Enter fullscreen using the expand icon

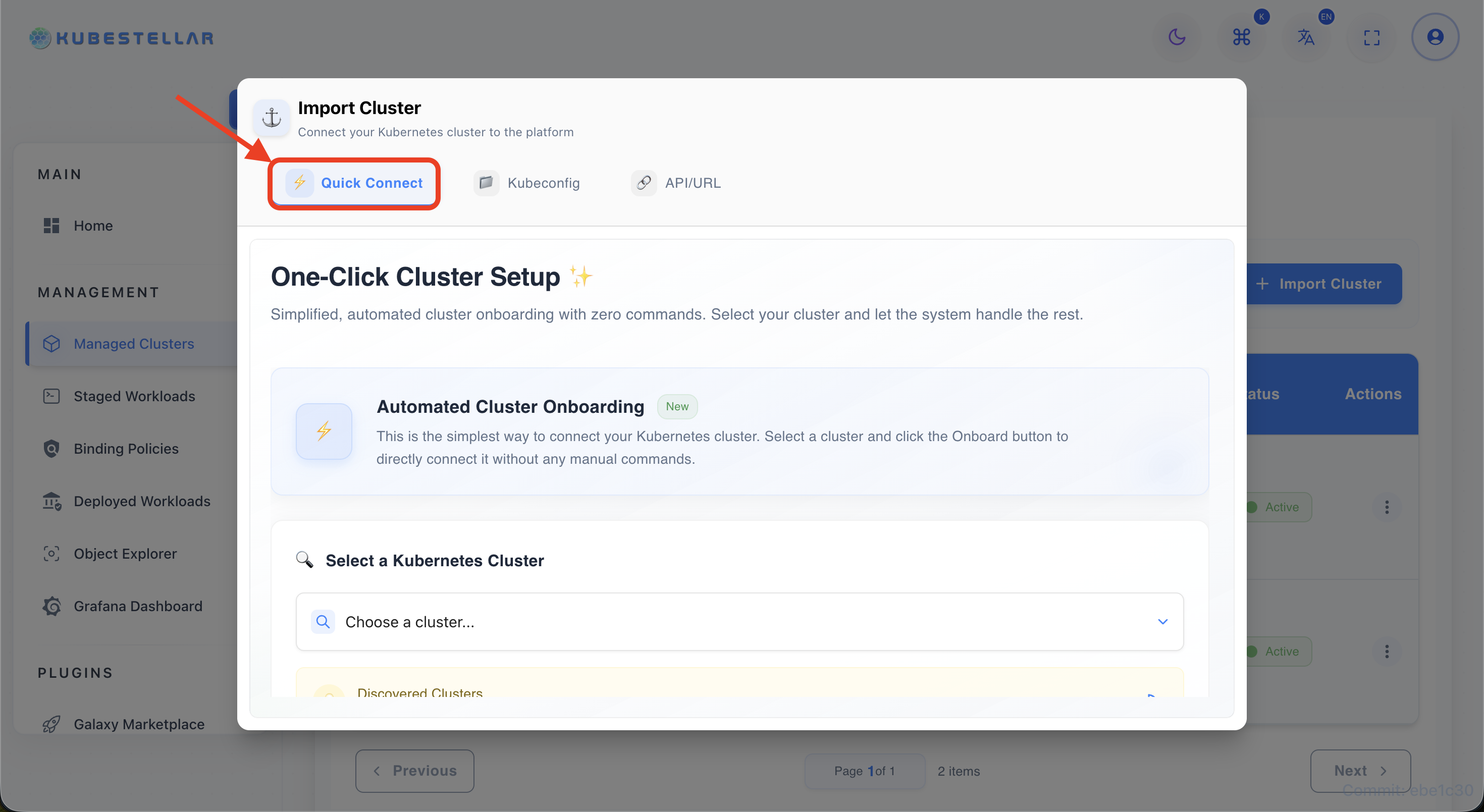pos(1371,37)
